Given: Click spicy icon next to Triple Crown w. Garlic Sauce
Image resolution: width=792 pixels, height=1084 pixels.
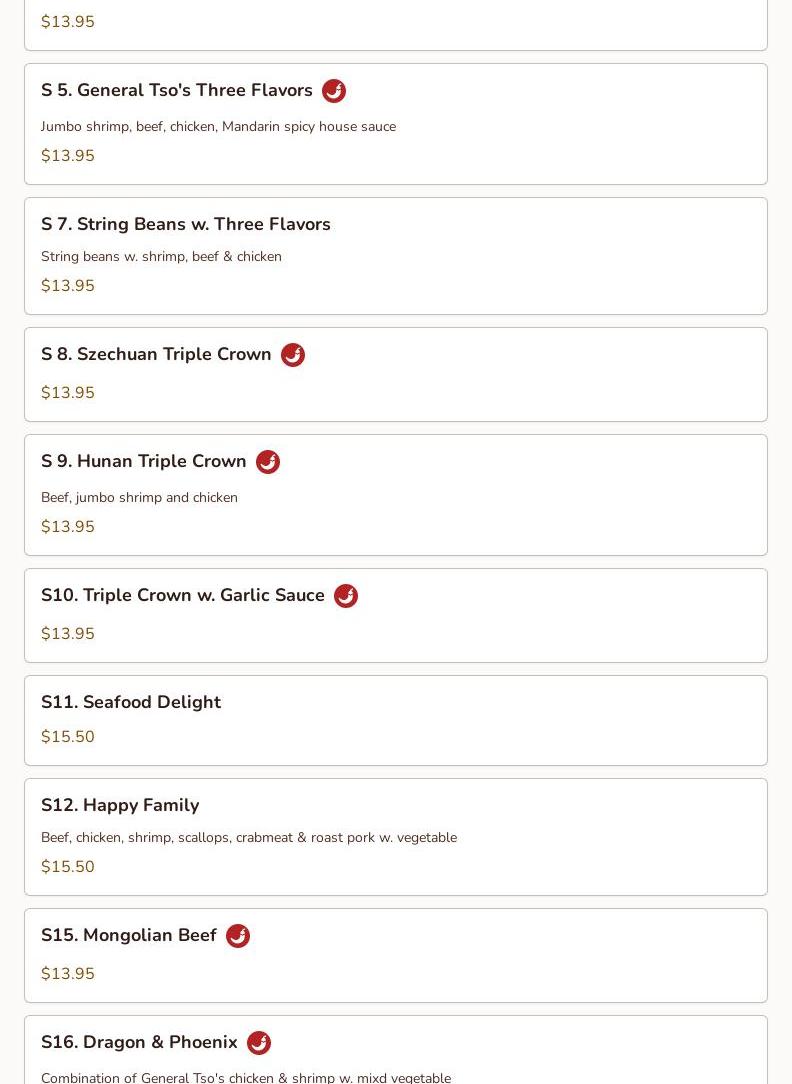Looking at the screenshot, I should pyautogui.click(x=346, y=596).
